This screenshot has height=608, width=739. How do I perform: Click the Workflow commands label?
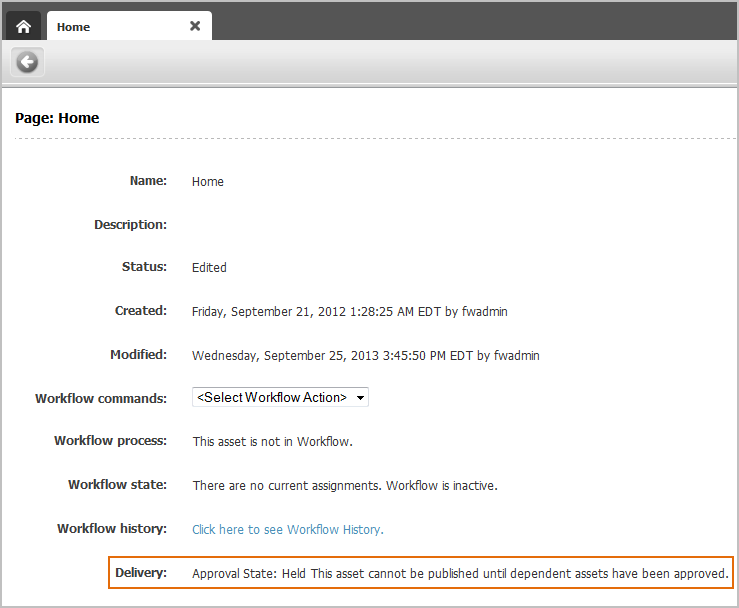click(101, 399)
